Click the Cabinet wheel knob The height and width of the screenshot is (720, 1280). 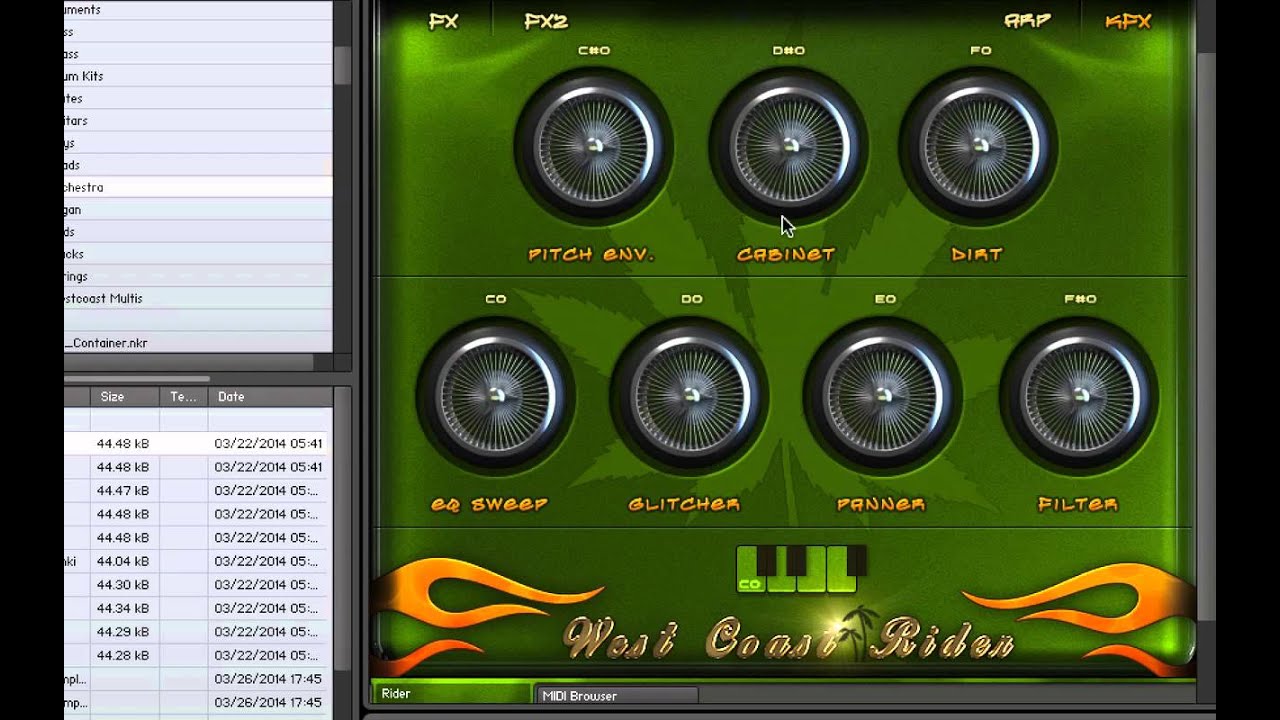pyautogui.click(x=789, y=146)
